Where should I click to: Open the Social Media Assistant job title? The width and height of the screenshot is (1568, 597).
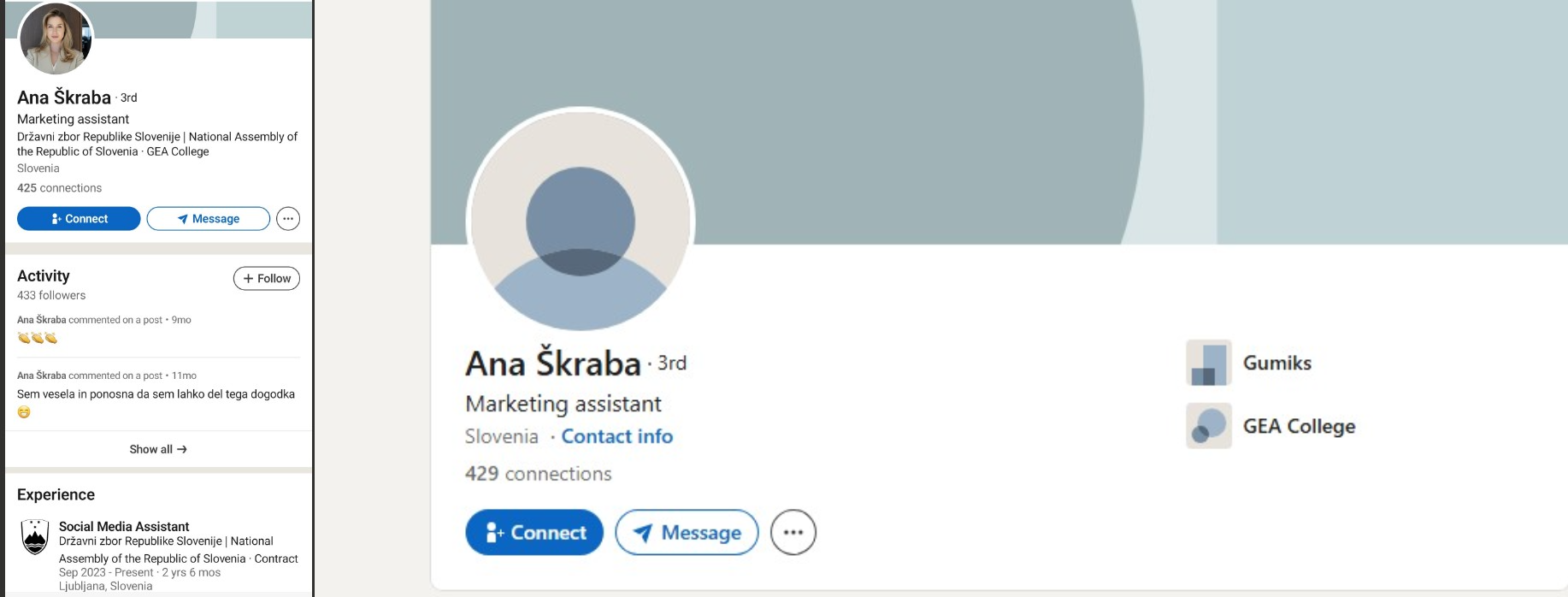124,527
